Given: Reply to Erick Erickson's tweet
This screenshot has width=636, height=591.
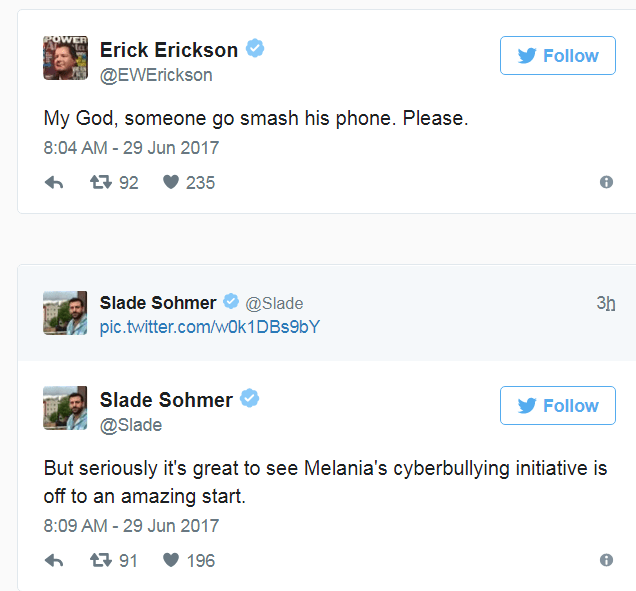Looking at the screenshot, I should click(54, 183).
